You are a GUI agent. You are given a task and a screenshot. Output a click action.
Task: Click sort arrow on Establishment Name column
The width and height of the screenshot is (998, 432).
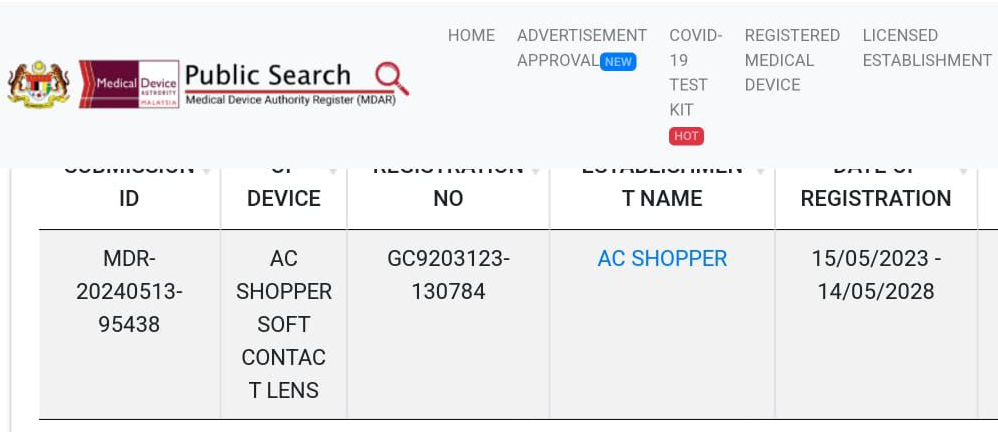tap(762, 171)
